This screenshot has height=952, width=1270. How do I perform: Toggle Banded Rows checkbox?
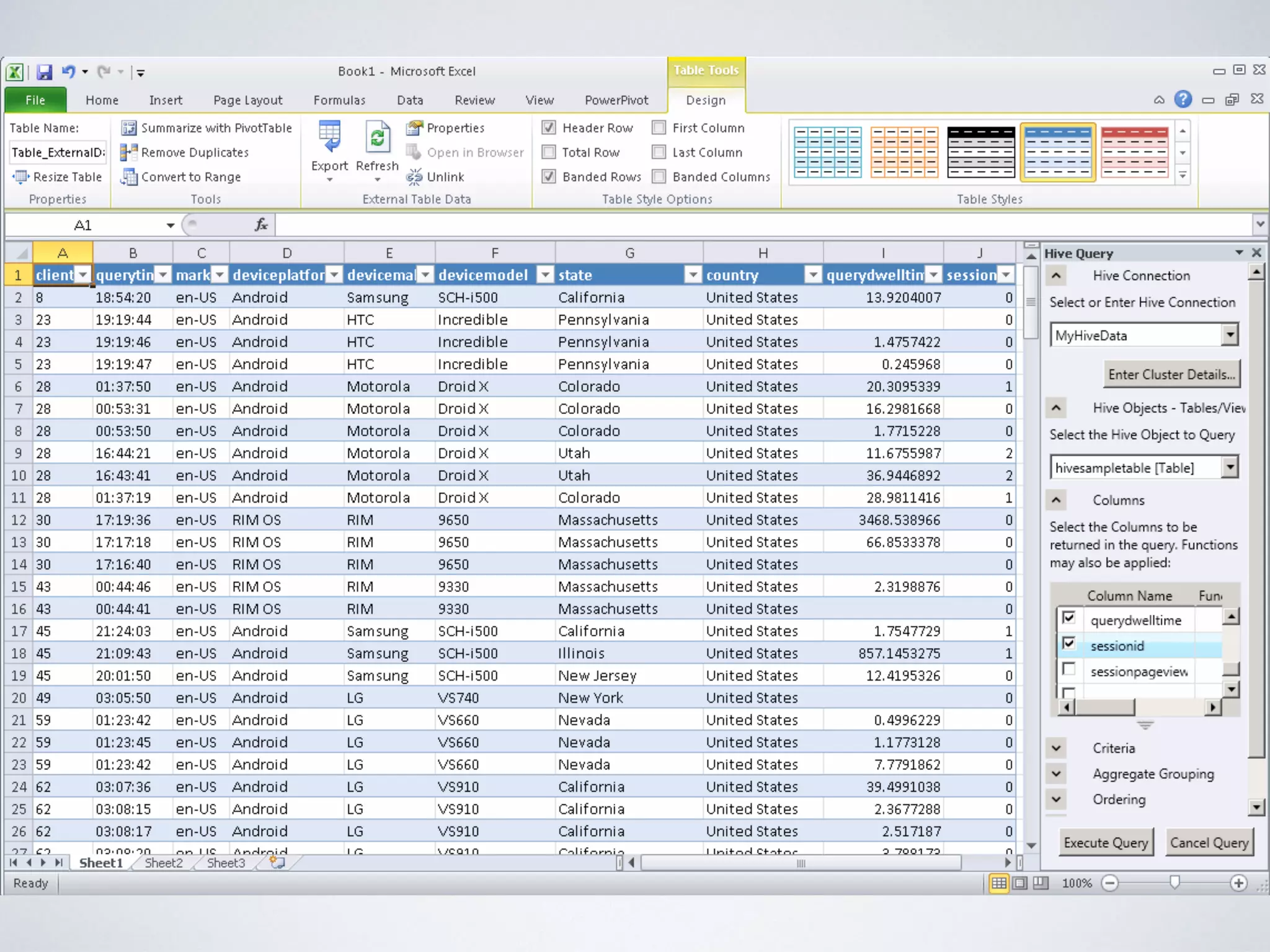[x=548, y=177]
